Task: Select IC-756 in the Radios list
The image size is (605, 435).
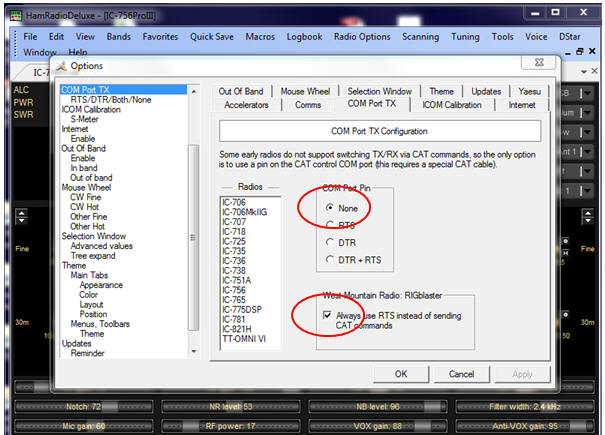Action: [x=233, y=290]
